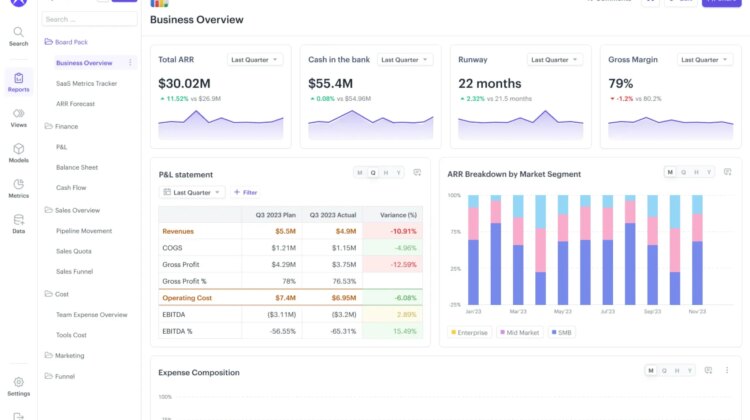Set Expense Composition to monthly (M)

point(651,371)
